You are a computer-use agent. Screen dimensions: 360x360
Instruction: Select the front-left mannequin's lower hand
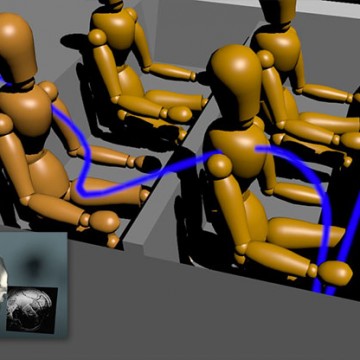click(x=104, y=222)
